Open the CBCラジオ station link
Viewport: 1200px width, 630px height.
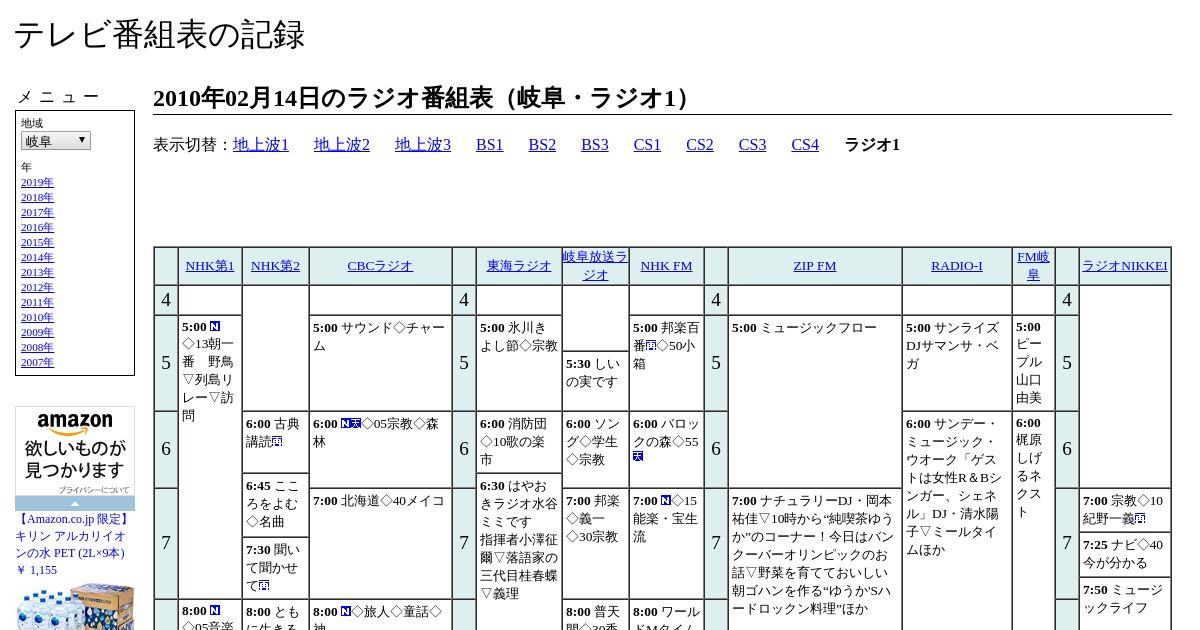pyautogui.click(x=380, y=266)
